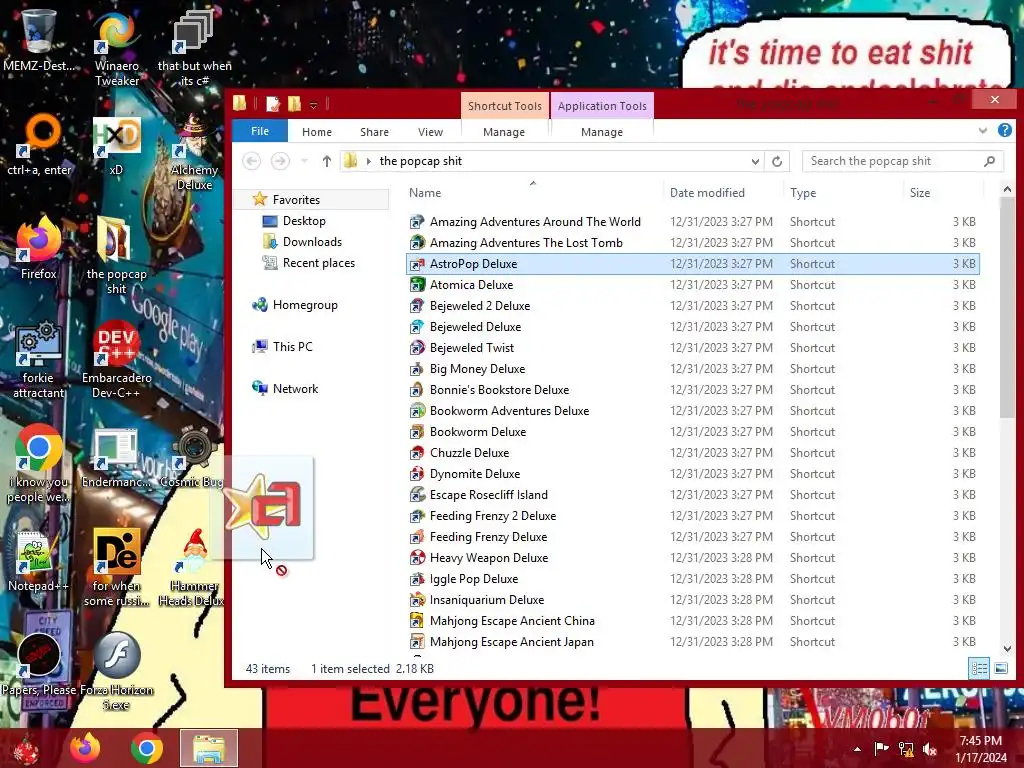Image resolution: width=1024 pixels, height=768 pixels.
Task: Open the 'ctrl+a, enter' desktop icon
Action: tap(39, 145)
